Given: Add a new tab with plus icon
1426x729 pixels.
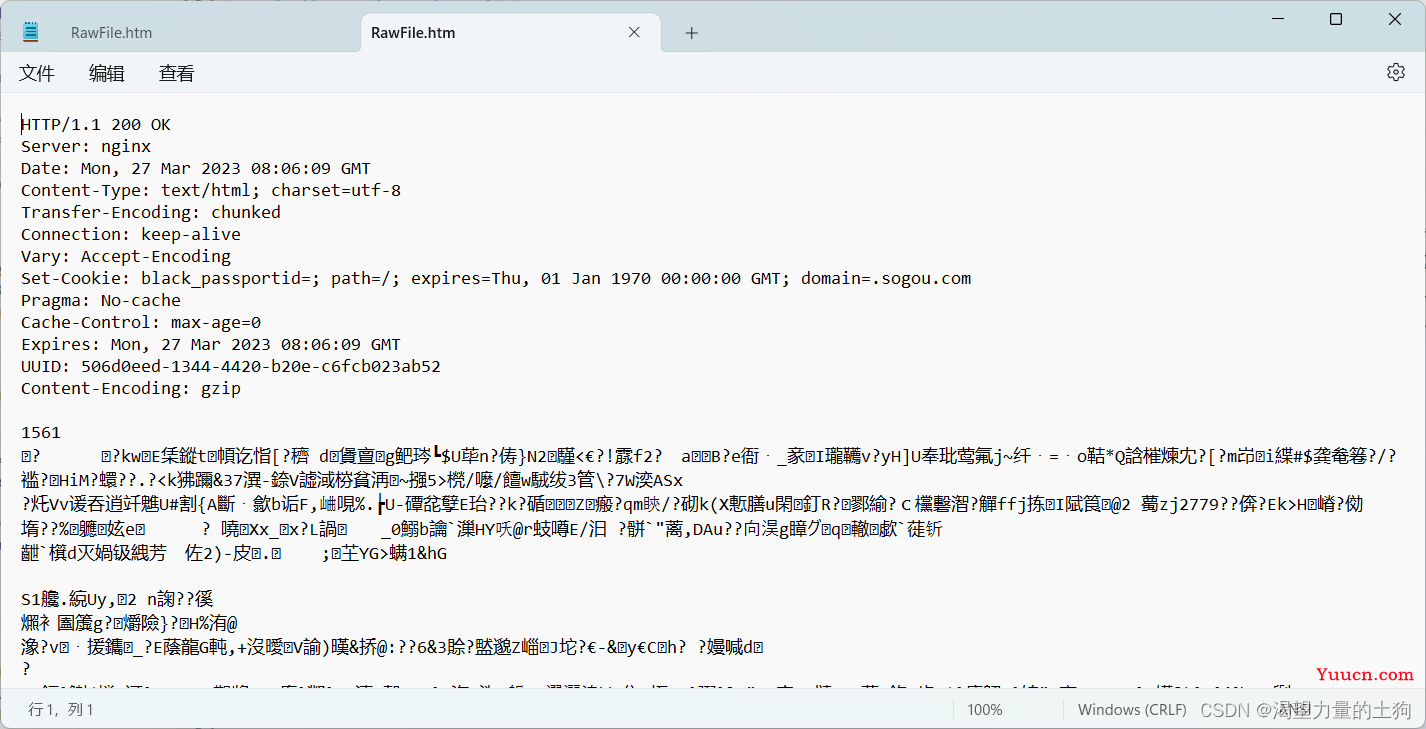Looking at the screenshot, I should tap(691, 33).
